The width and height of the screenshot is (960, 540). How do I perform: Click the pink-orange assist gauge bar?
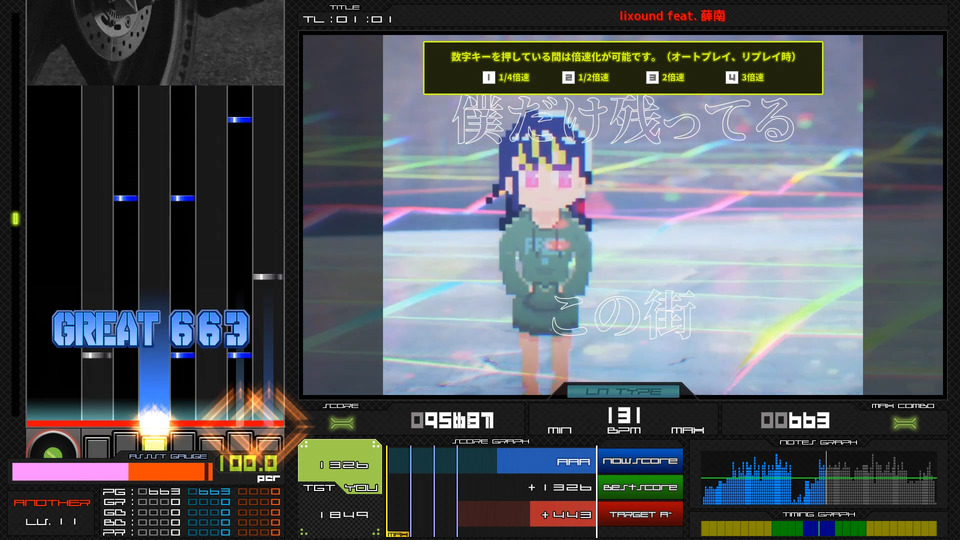click(112, 471)
